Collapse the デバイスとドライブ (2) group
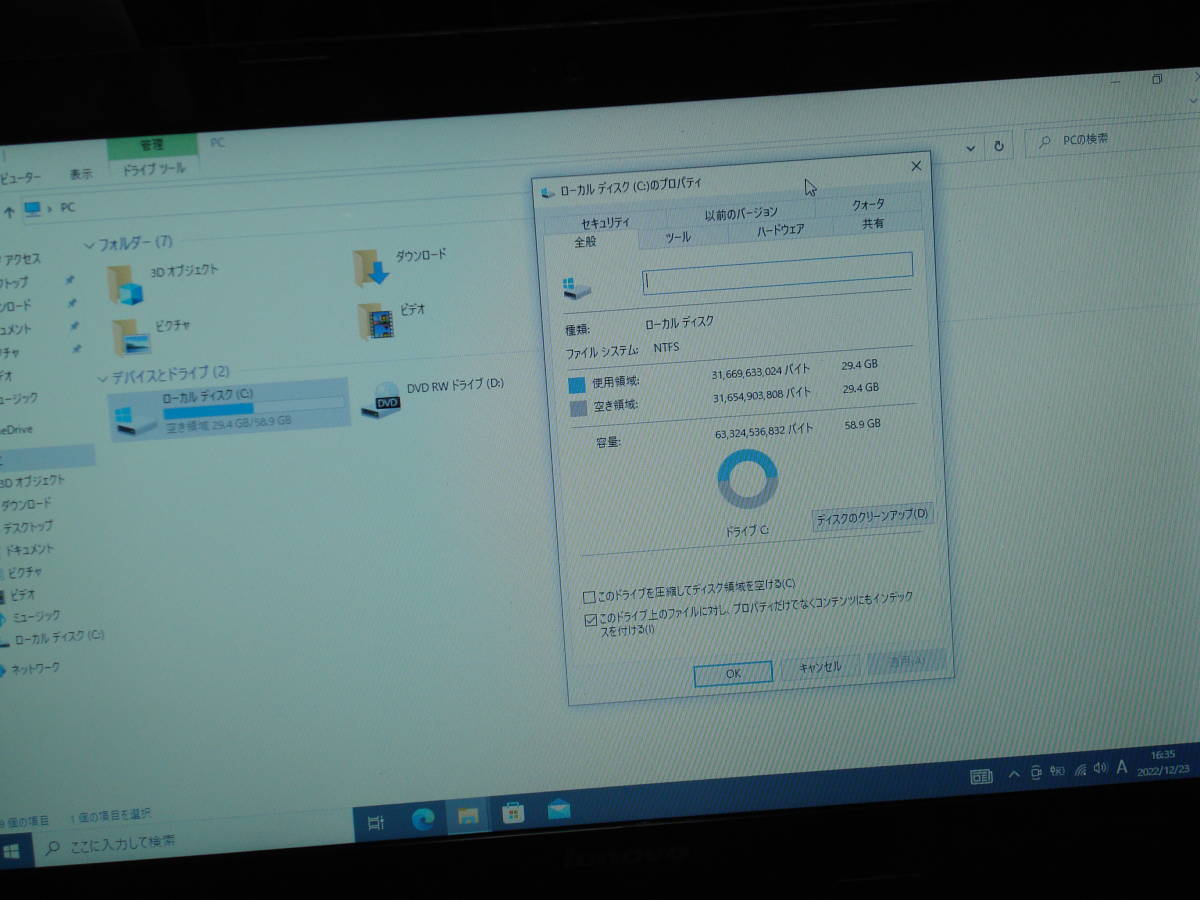Screen dimensions: 1200x900 102,379
